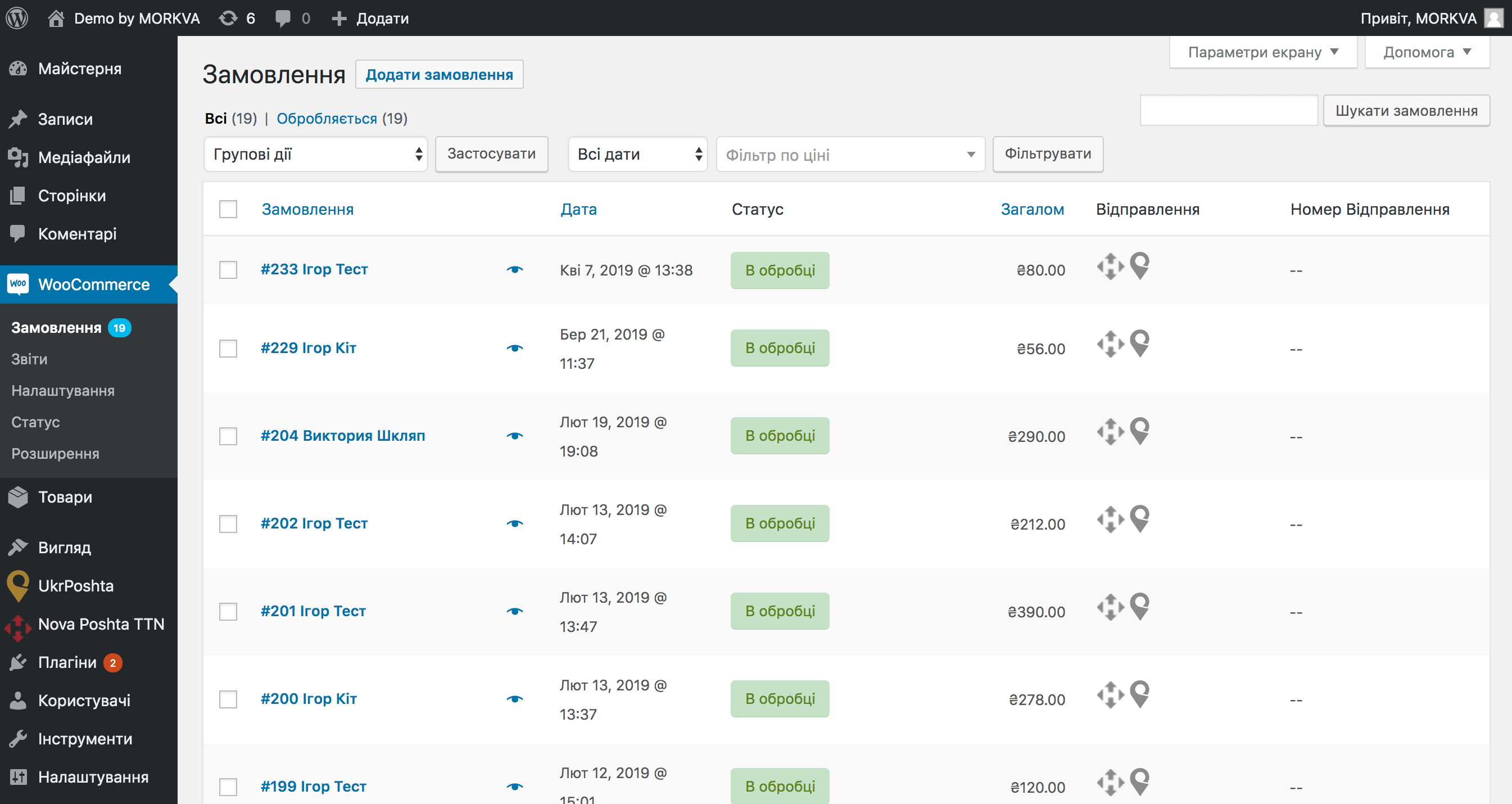Check the box for order #202
This screenshot has height=804, width=1512.
228,524
